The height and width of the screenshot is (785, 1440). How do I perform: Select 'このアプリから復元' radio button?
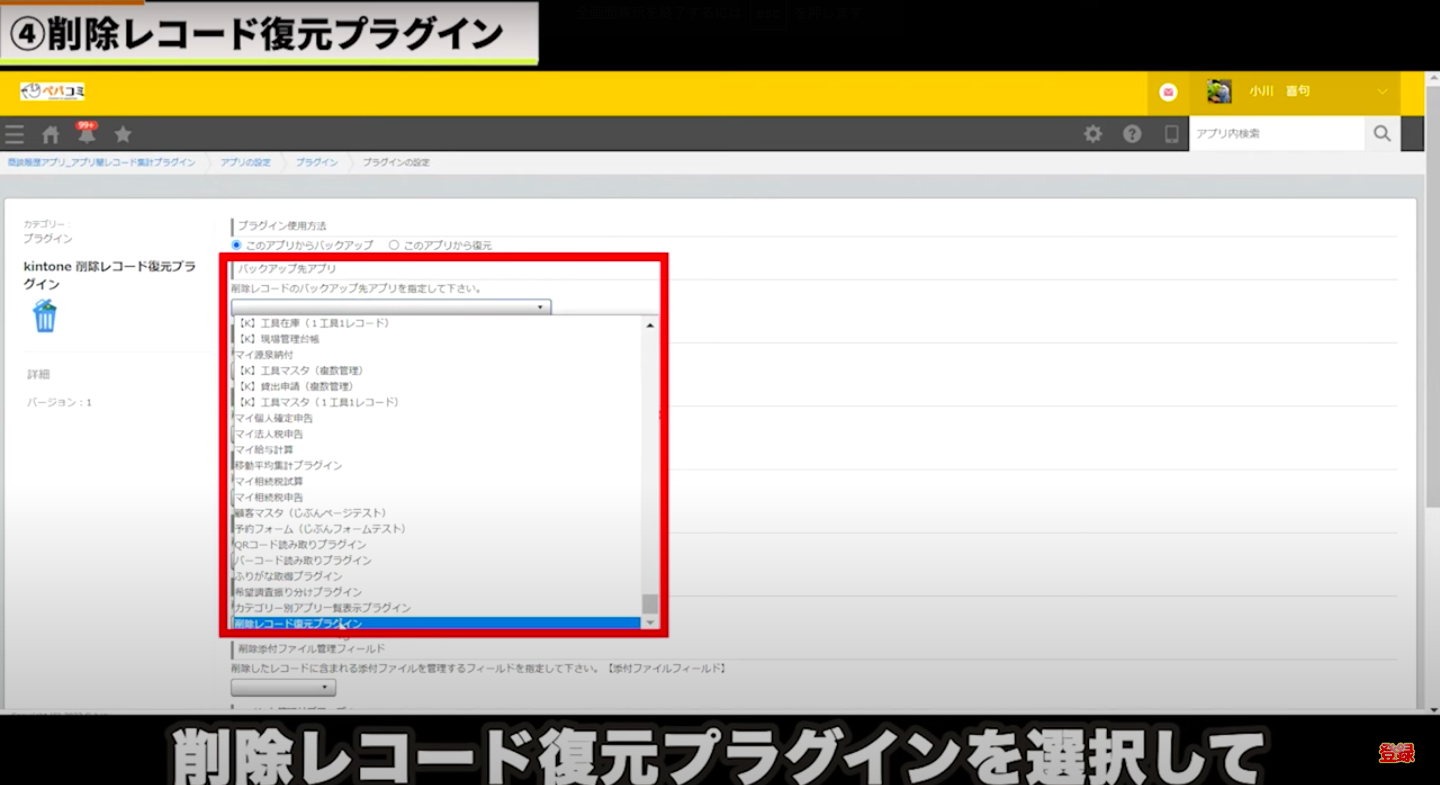[394, 245]
